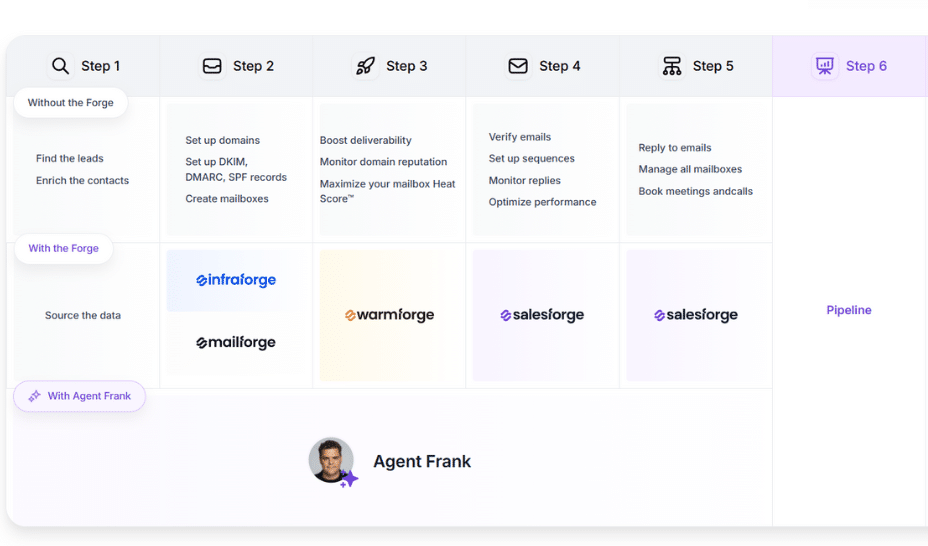The width and height of the screenshot is (928, 546).
Task: Click the Set up domains text
Action: click(223, 140)
